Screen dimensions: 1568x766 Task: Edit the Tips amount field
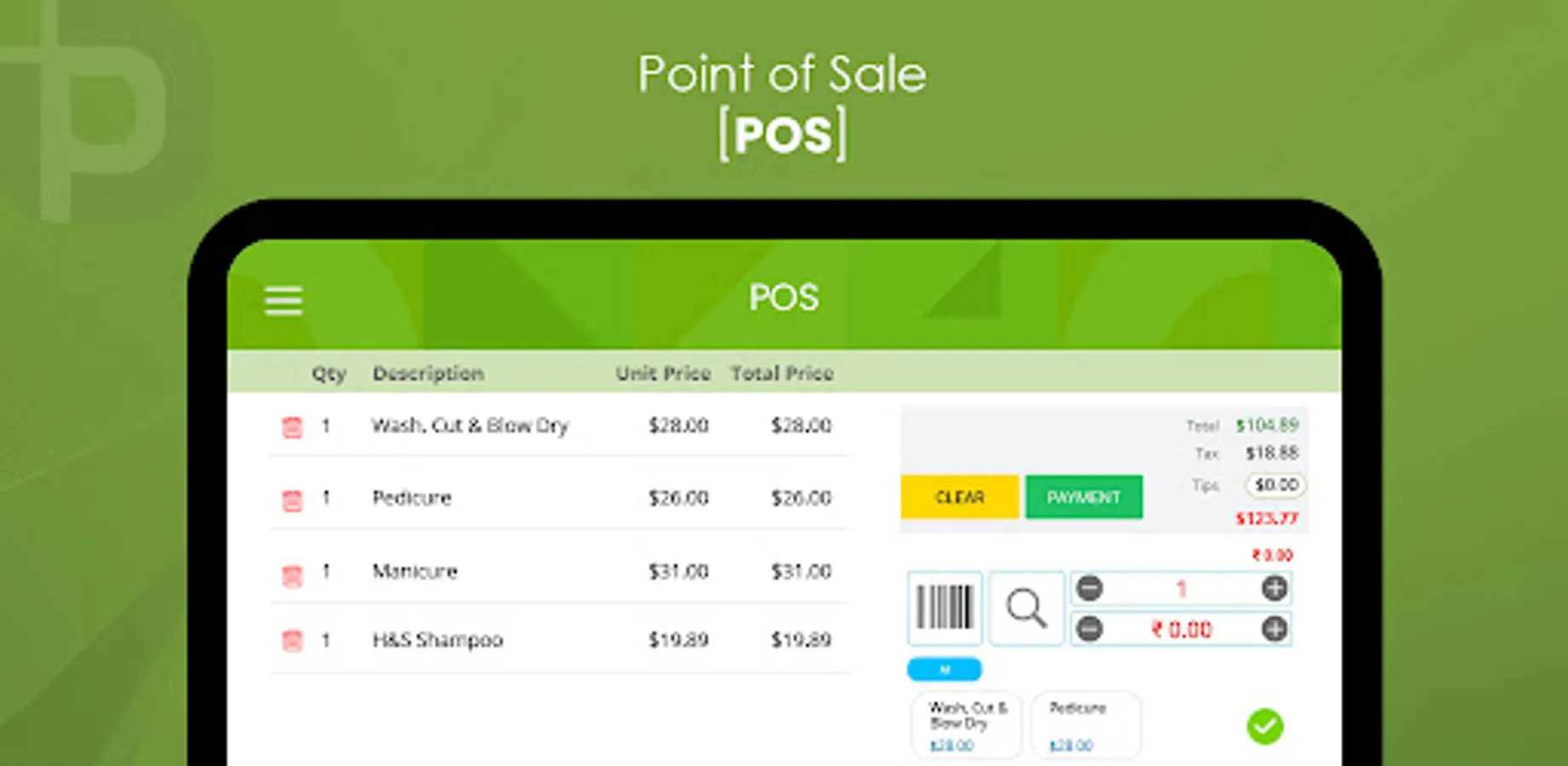(x=1275, y=485)
